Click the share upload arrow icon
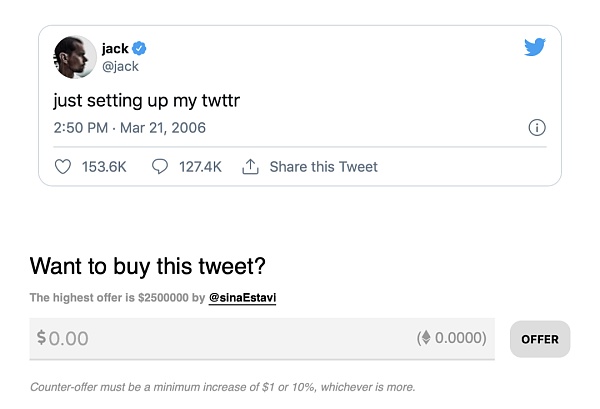This screenshot has height=409, width=600. 251,167
